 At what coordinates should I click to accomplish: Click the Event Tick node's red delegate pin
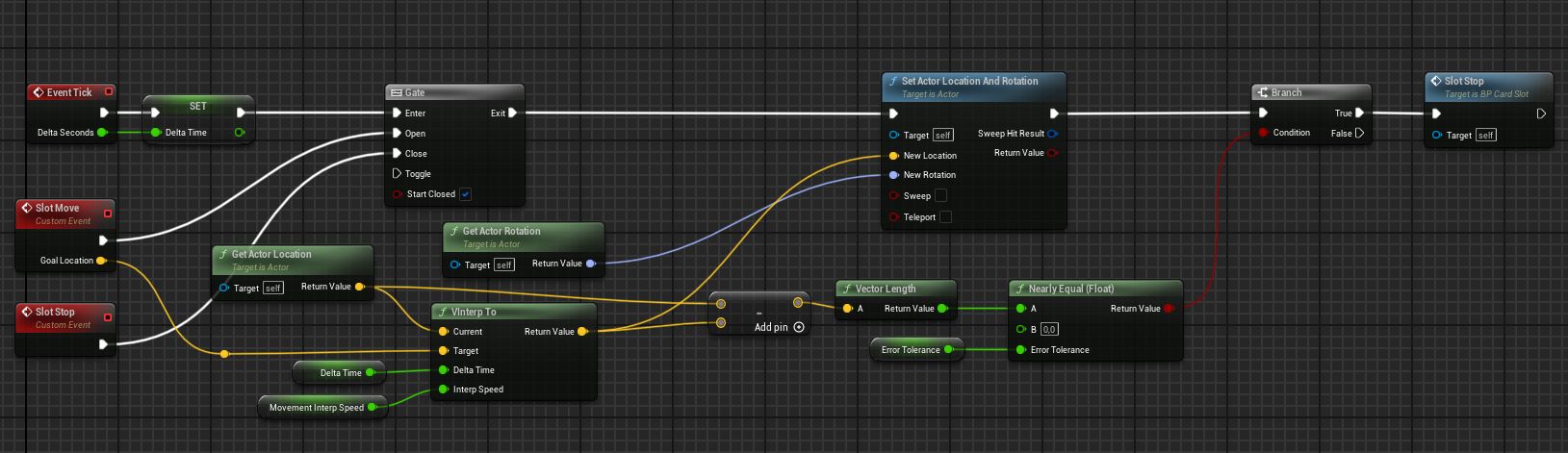[109, 92]
